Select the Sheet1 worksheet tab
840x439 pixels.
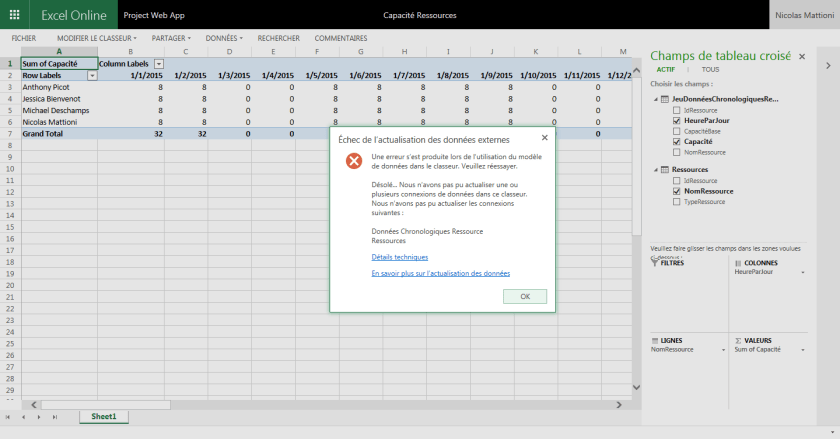[x=104, y=416]
